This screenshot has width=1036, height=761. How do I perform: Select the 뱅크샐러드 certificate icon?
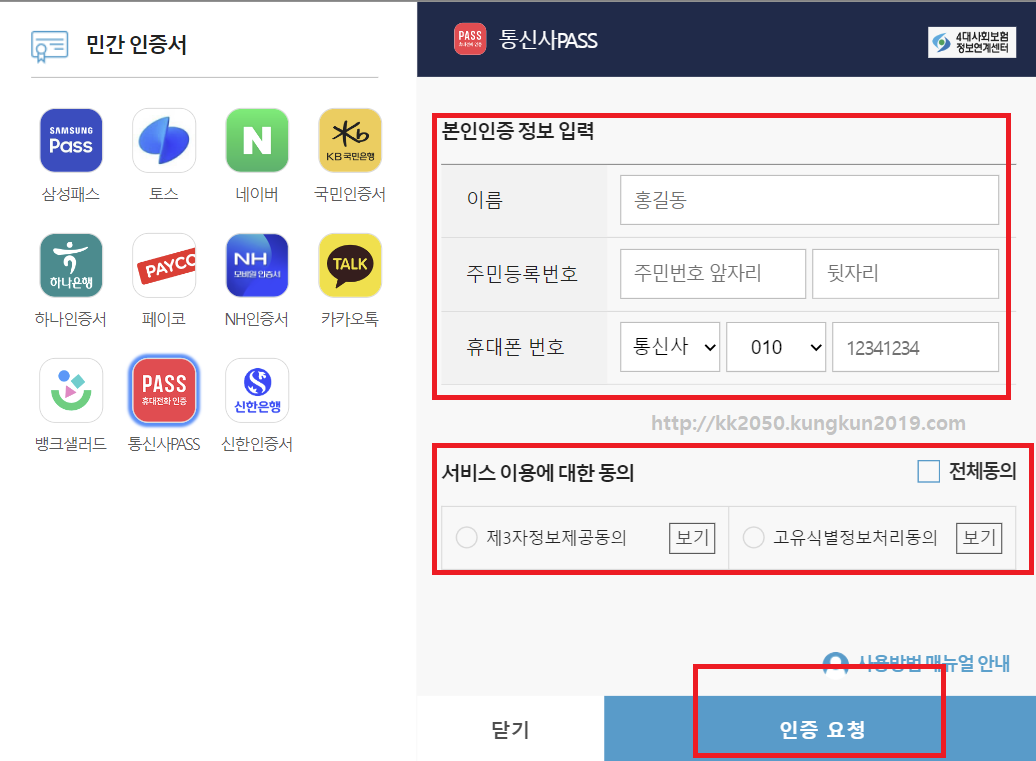pyautogui.click(x=71, y=390)
